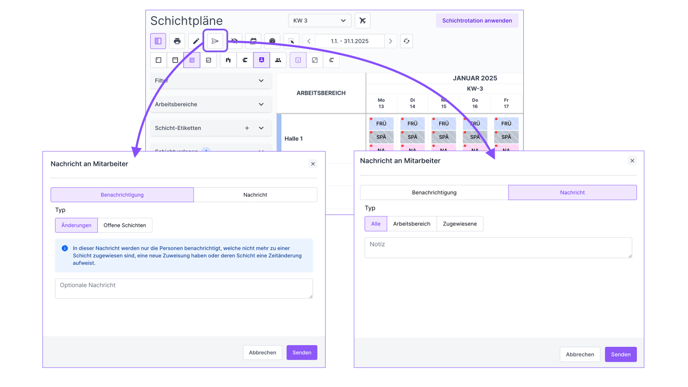The width and height of the screenshot is (688, 387).
Task: Switch to Benachrichtigung tab in the right dialog
Action: [x=434, y=193]
